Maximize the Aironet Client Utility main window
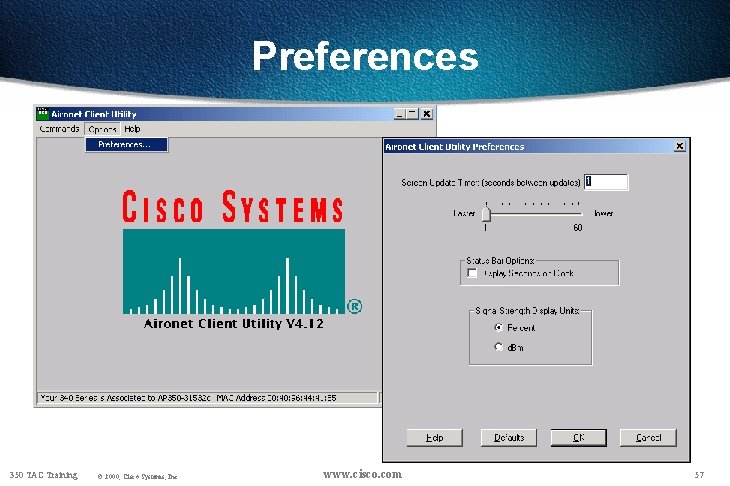Screen dimensions: 730x486 (412, 114)
